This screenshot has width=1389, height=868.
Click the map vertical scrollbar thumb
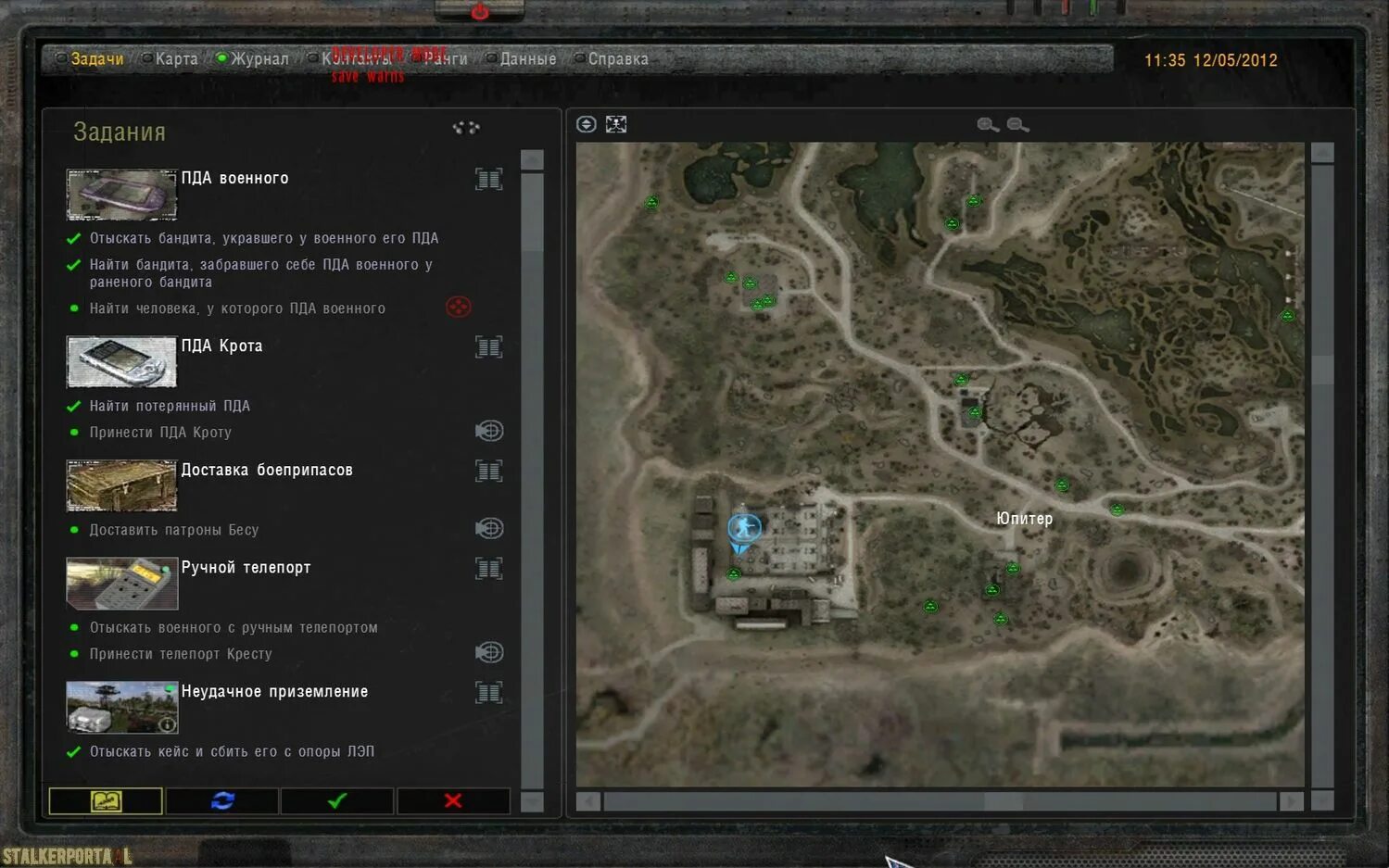1322,369
